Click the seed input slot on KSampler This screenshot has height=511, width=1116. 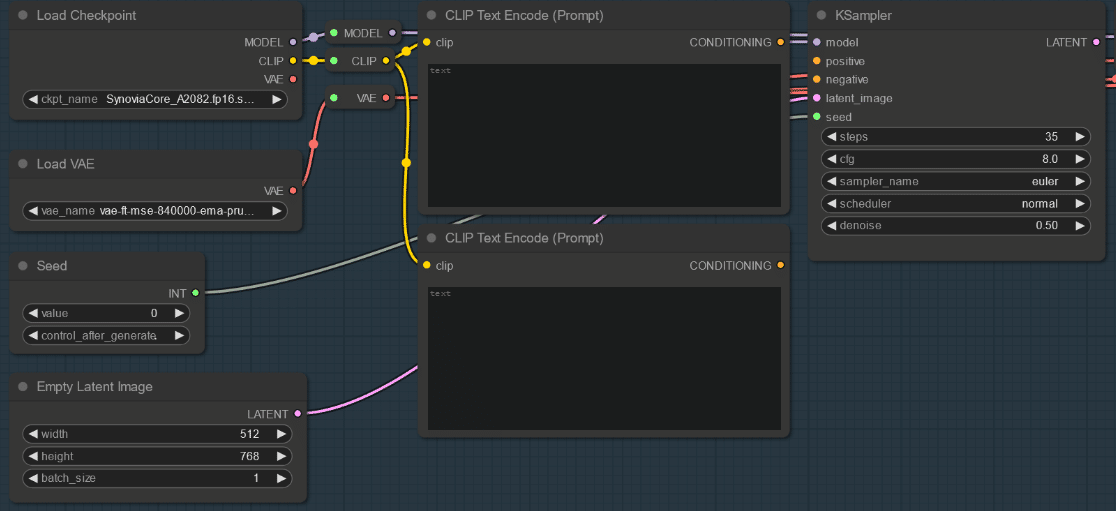click(x=816, y=117)
